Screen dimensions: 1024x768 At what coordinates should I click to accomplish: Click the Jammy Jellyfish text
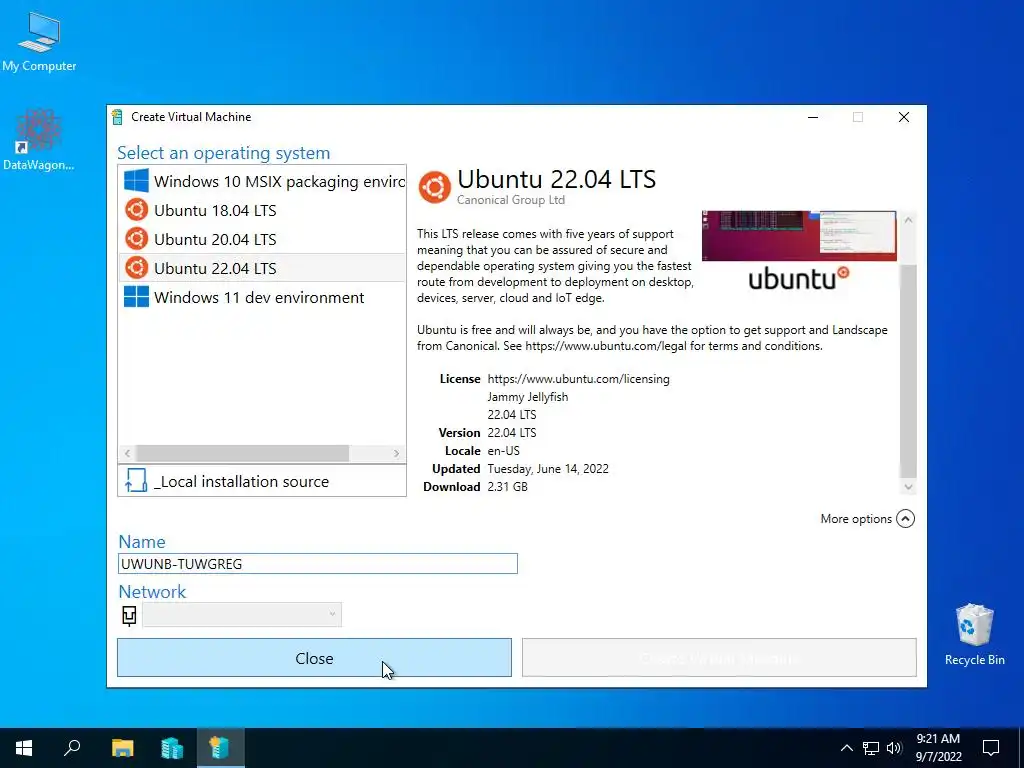coord(528,396)
